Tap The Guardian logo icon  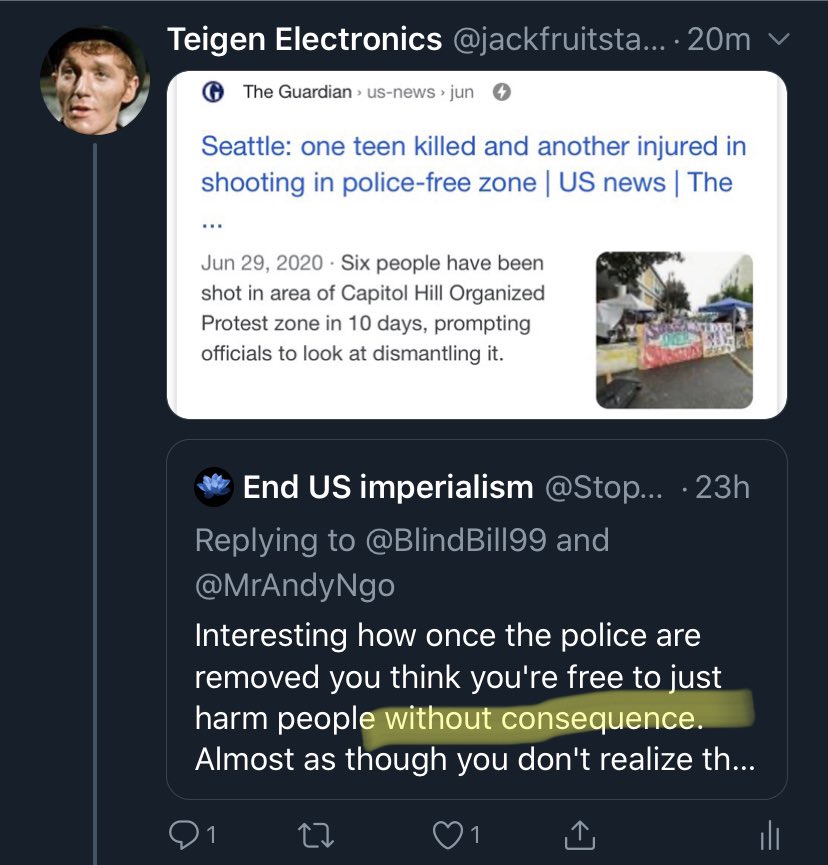[212, 92]
